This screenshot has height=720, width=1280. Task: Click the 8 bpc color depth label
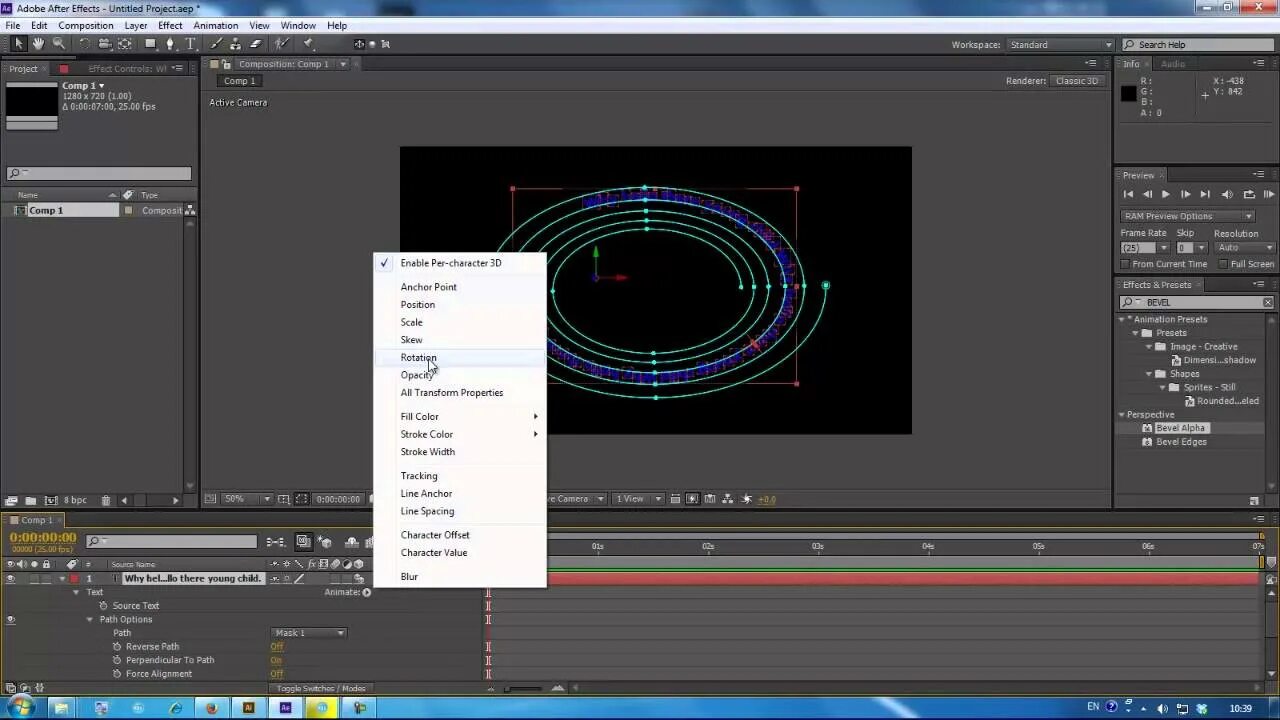coord(75,500)
